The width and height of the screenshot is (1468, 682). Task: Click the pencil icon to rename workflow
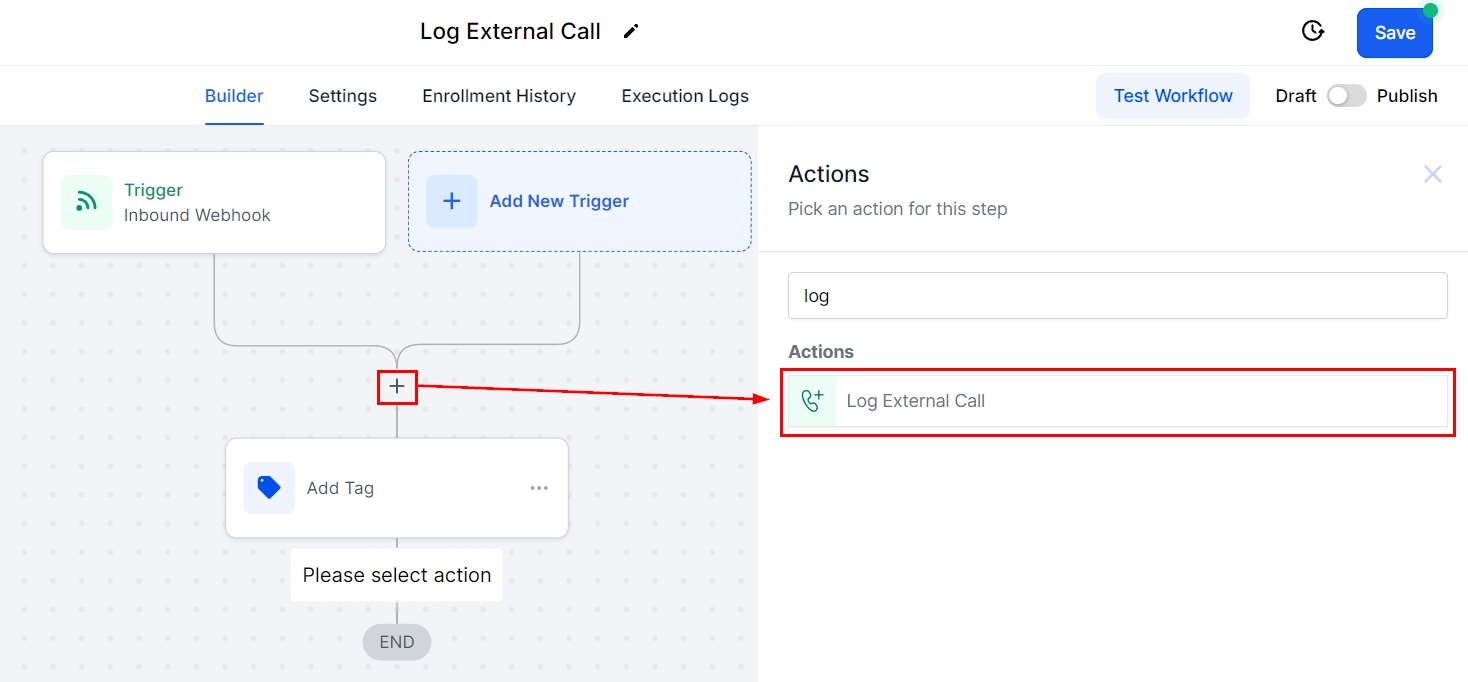tap(630, 31)
